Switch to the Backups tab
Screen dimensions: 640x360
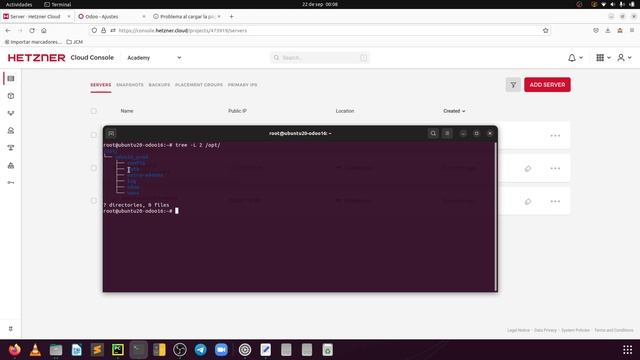pyautogui.click(x=159, y=85)
